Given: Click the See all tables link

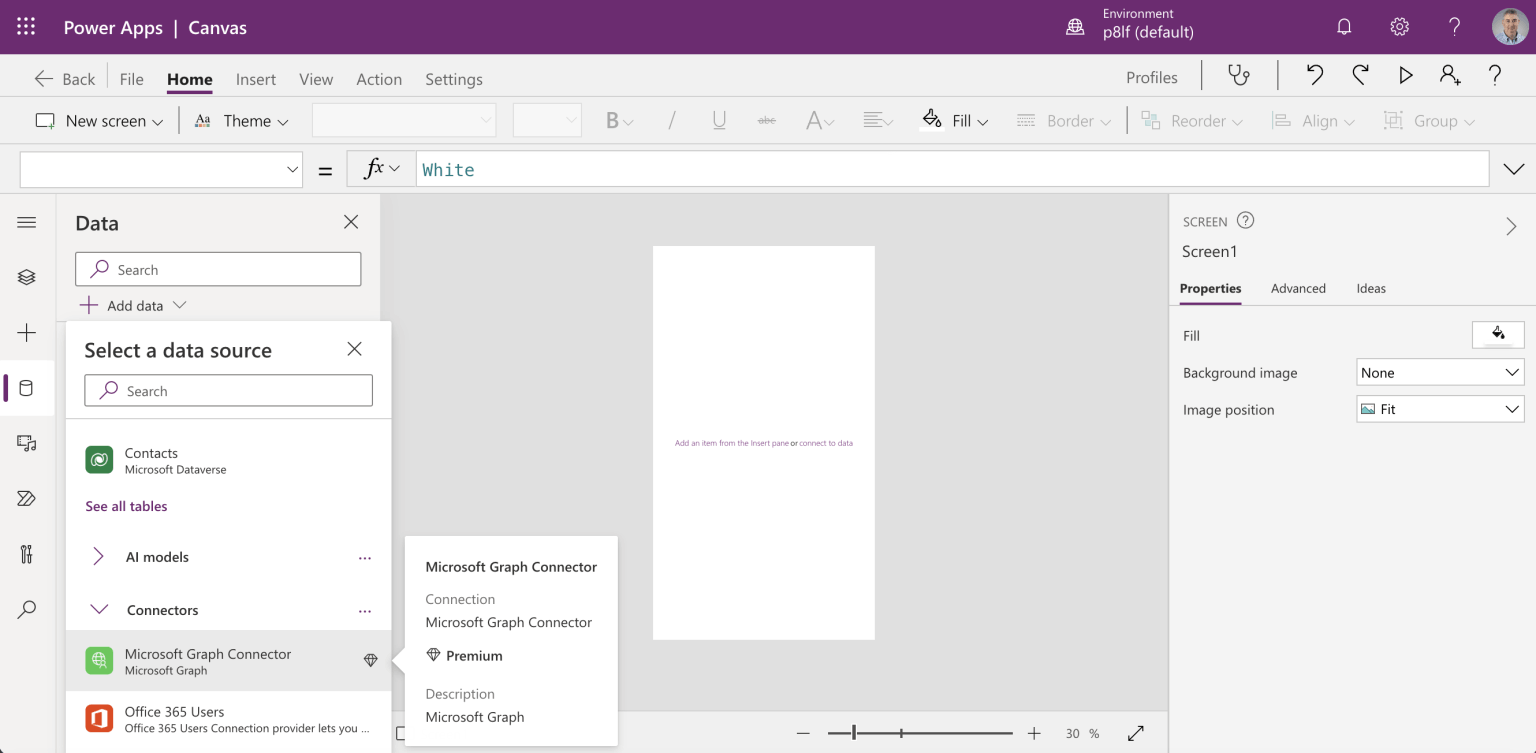Looking at the screenshot, I should tap(126, 506).
